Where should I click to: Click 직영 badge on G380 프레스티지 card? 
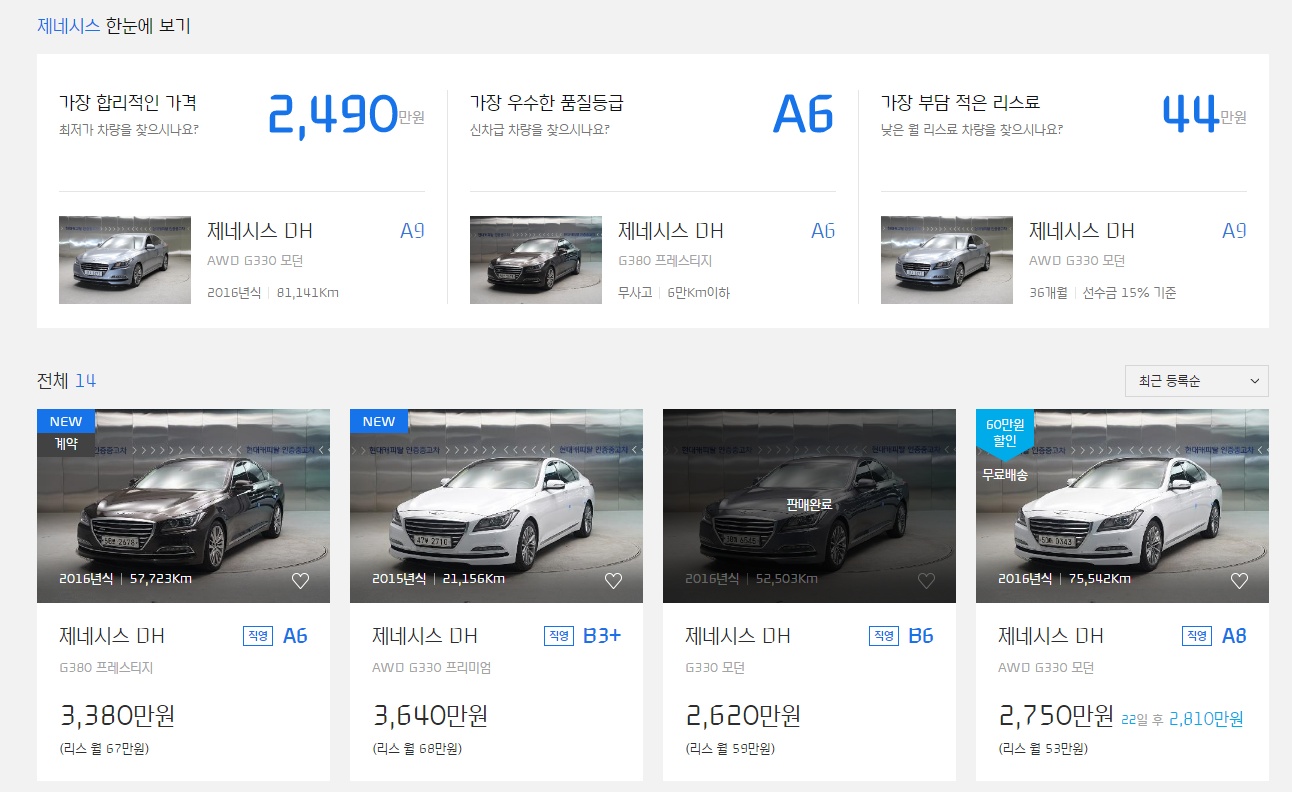pos(258,636)
